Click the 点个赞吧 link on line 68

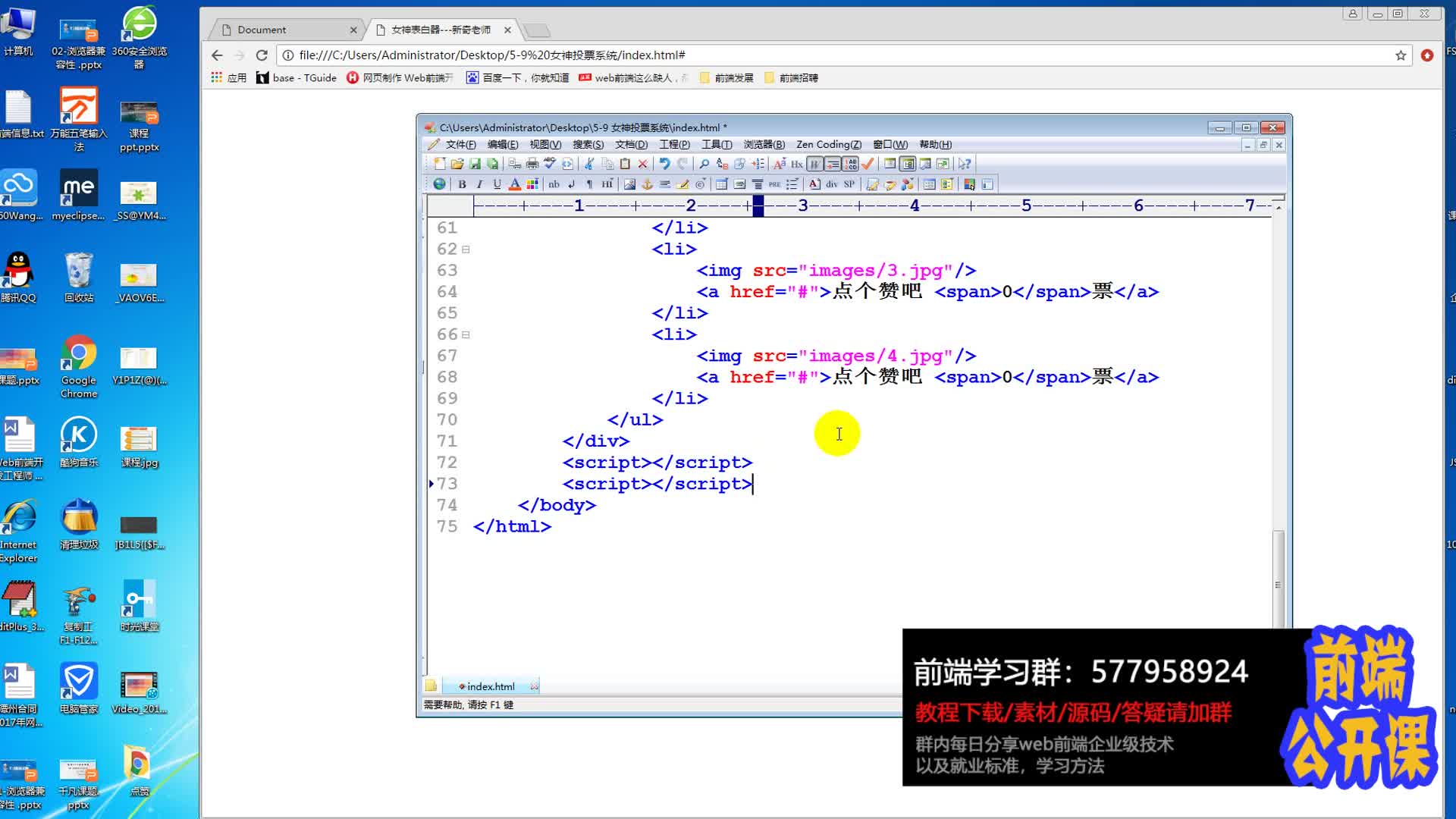(x=878, y=377)
